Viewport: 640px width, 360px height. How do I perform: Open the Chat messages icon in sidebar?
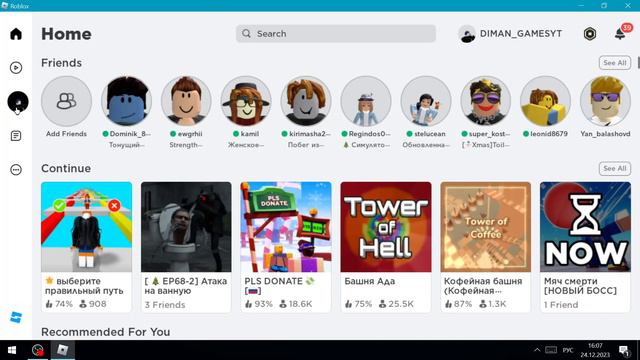click(16, 136)
